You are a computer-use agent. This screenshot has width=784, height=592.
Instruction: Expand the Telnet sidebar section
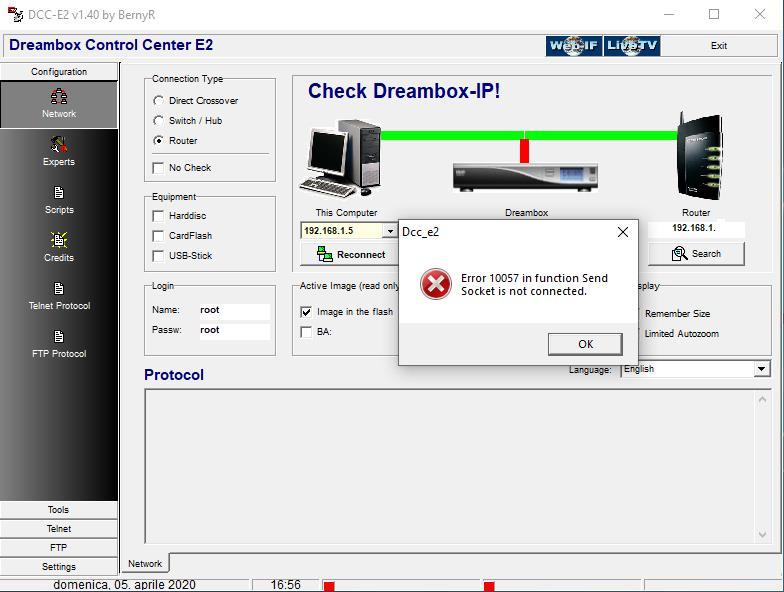(x=58, y=528)
